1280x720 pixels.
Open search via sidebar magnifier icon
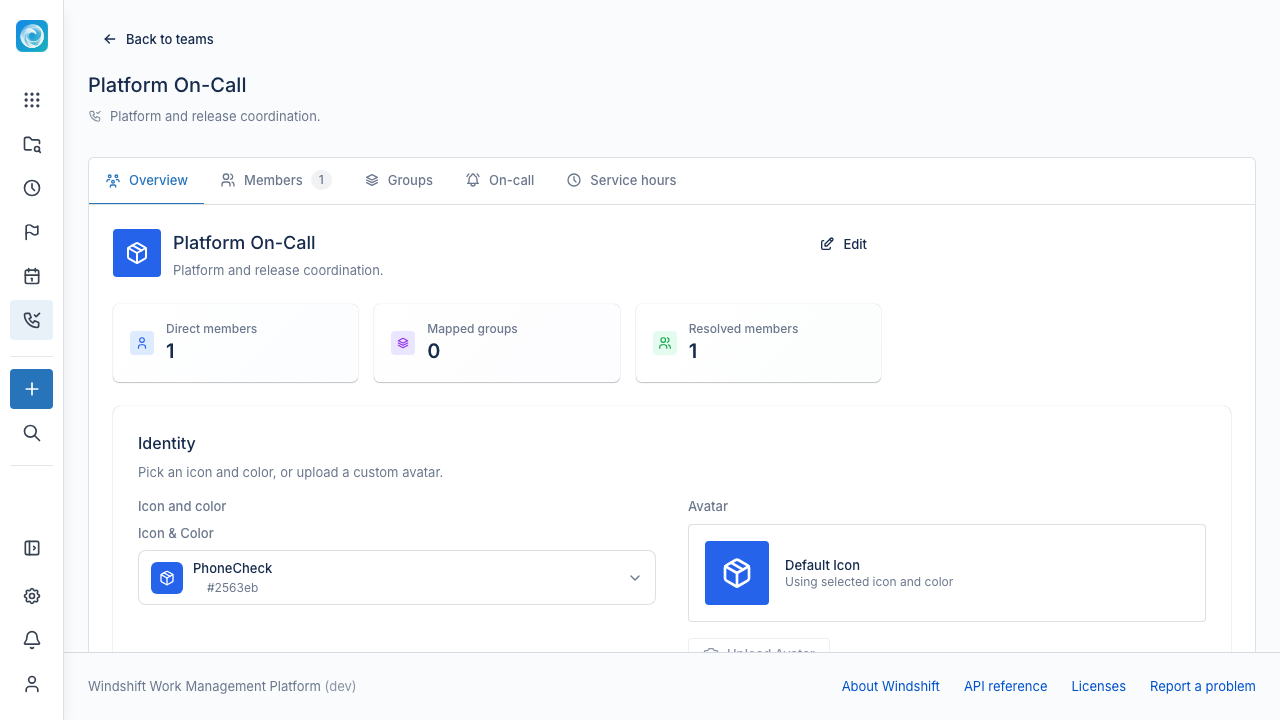tap(32, 433)
